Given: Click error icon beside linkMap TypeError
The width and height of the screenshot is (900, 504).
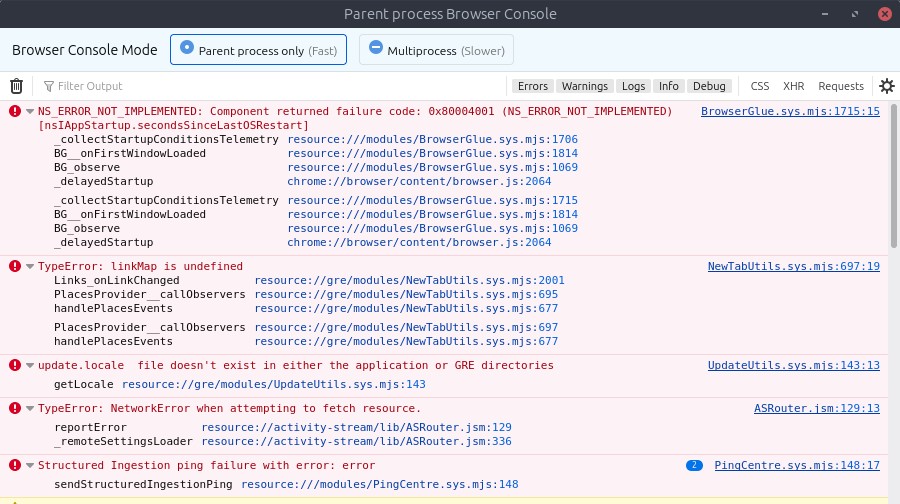Looking at the screenshot, I should [x=15, y=266].
